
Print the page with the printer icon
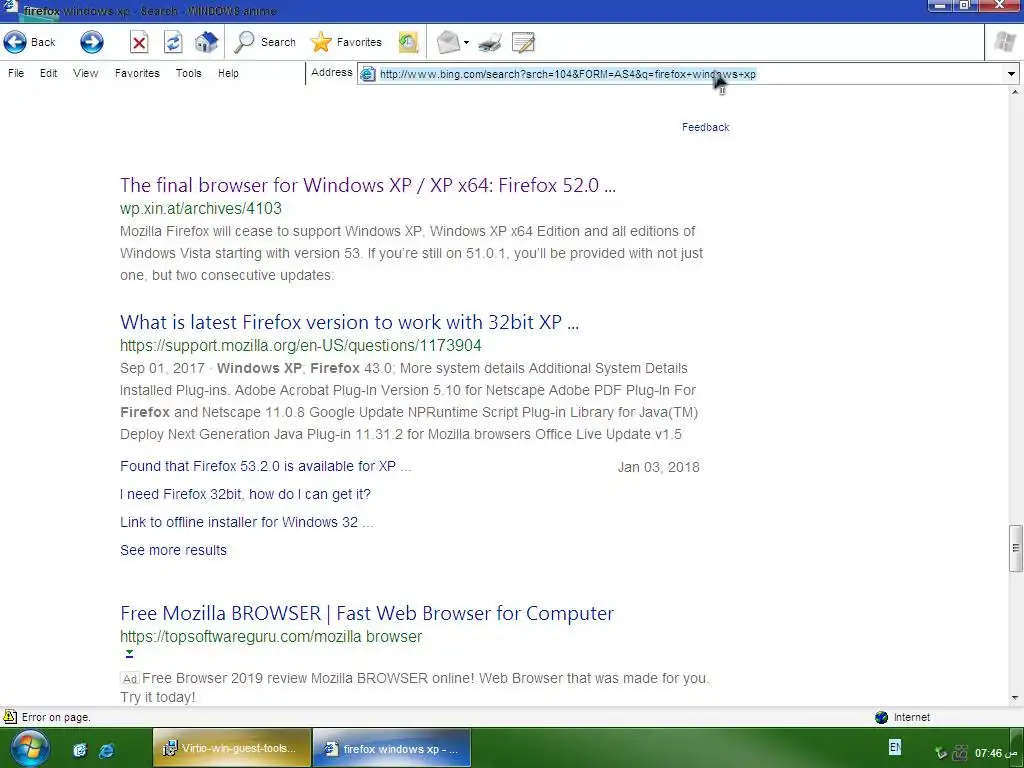[x=490, y=43]
